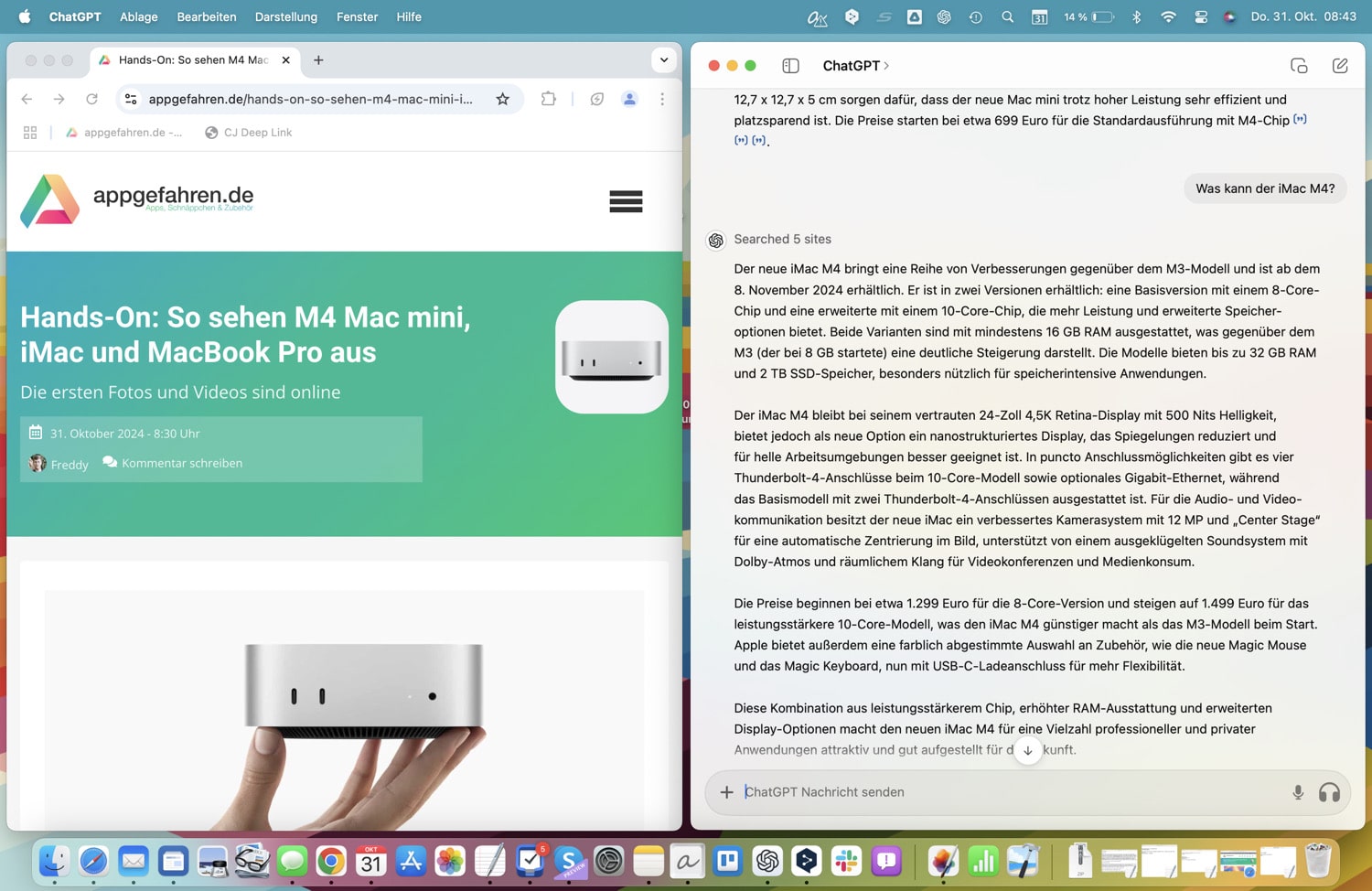Open the Bearbeiten menu
This screenshot has height=891, width=1372.
pyautogui.click(x=206, y=16)
